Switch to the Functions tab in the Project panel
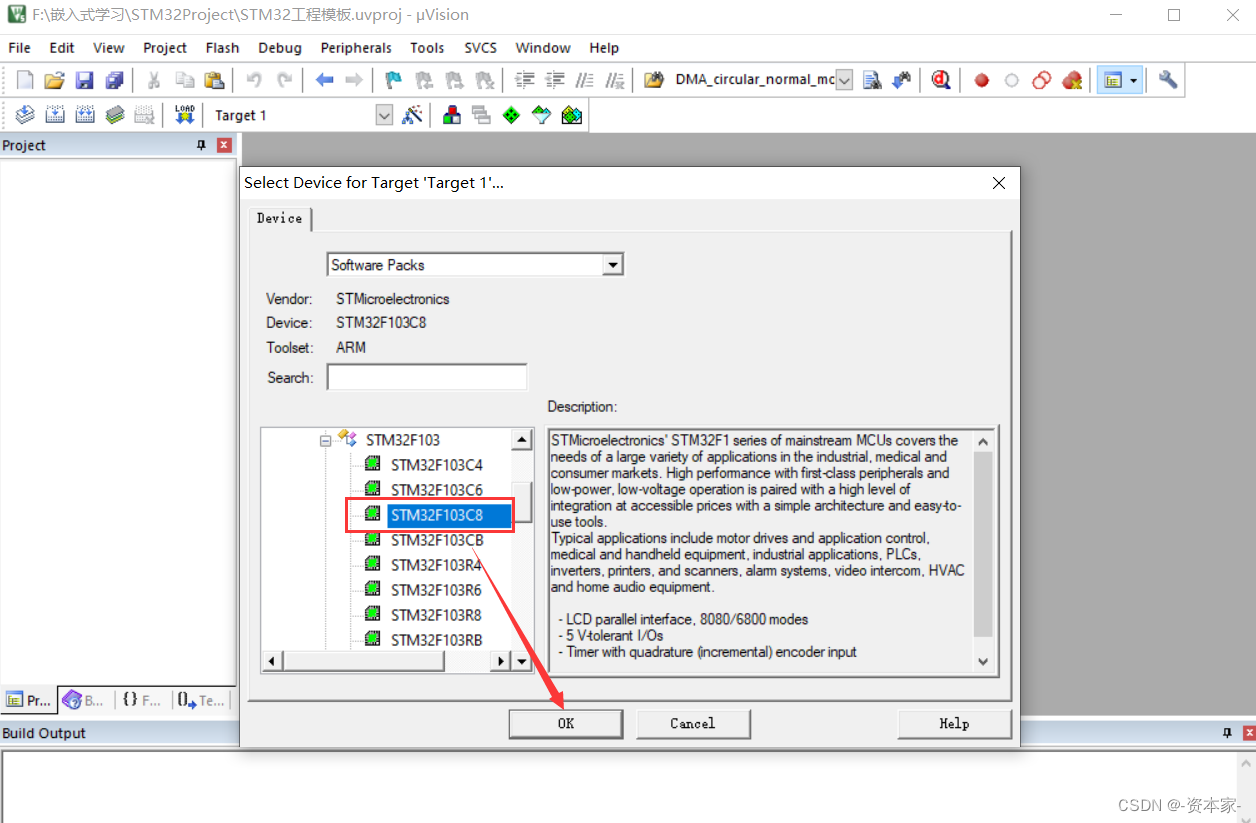This screenshot has height=823, width=1256. coord(141,700)
